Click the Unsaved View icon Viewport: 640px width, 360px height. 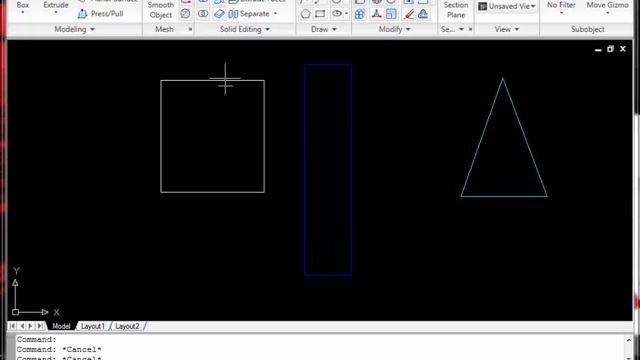pos(482,6)
